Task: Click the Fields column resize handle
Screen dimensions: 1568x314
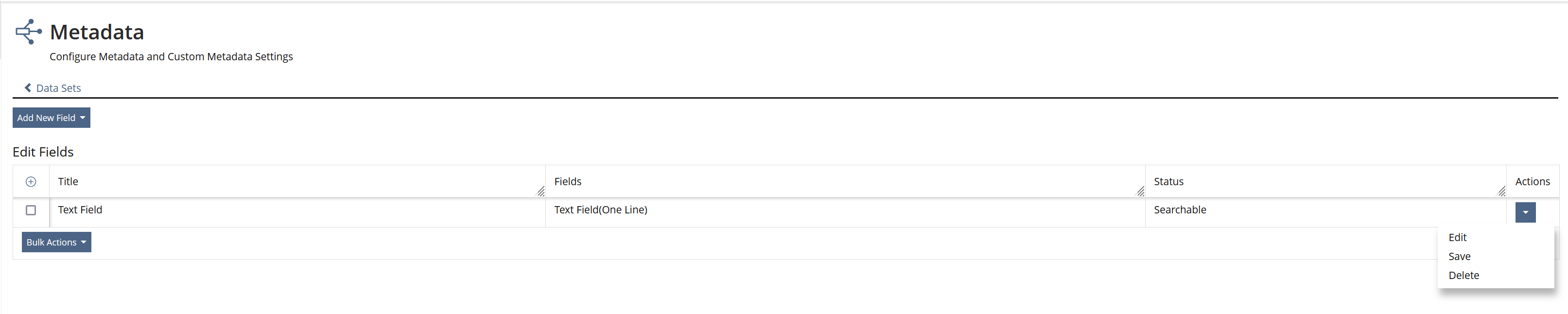Action: point(1140,192)
